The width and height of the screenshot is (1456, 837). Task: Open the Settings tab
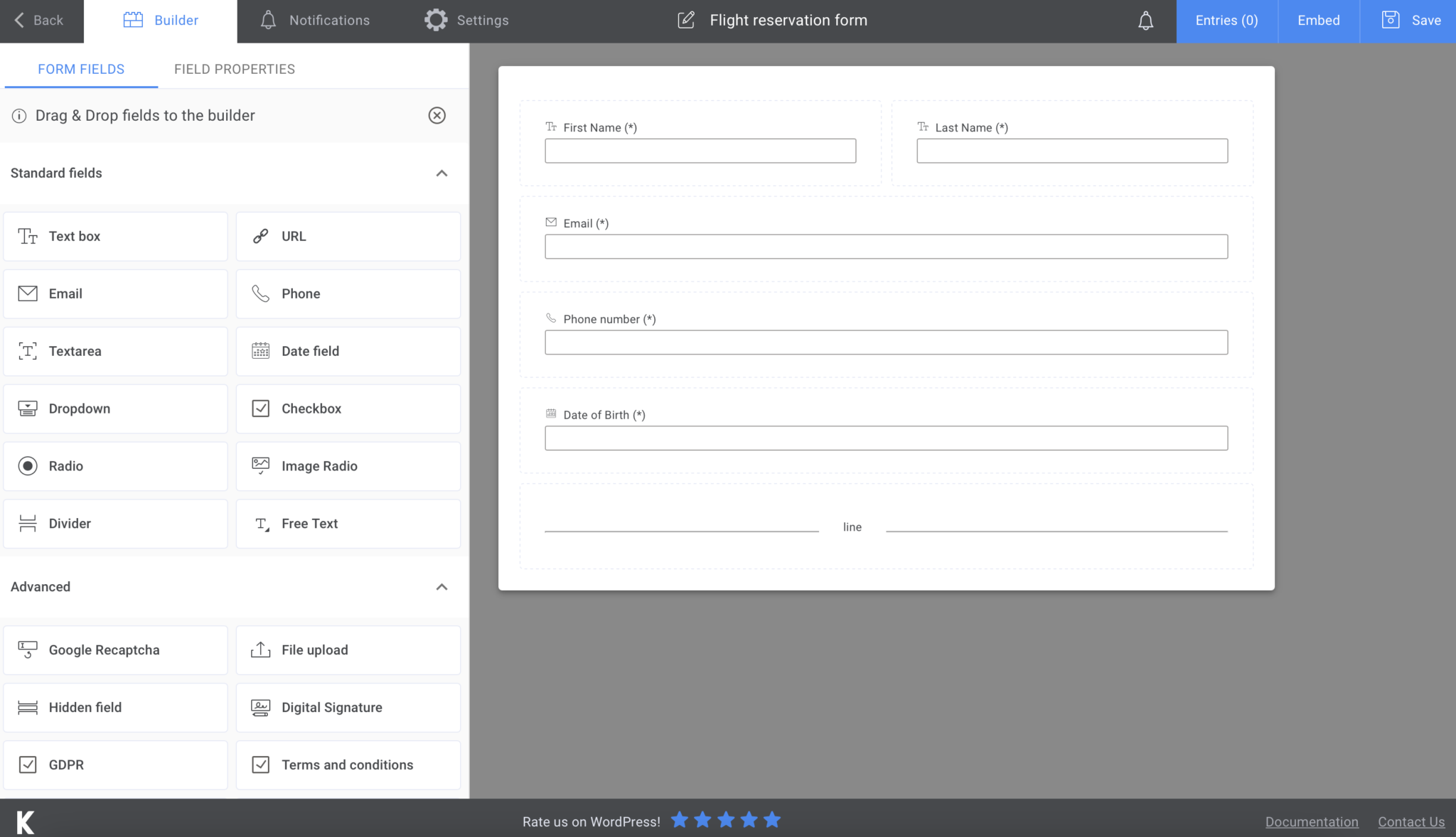coord(466,20)
